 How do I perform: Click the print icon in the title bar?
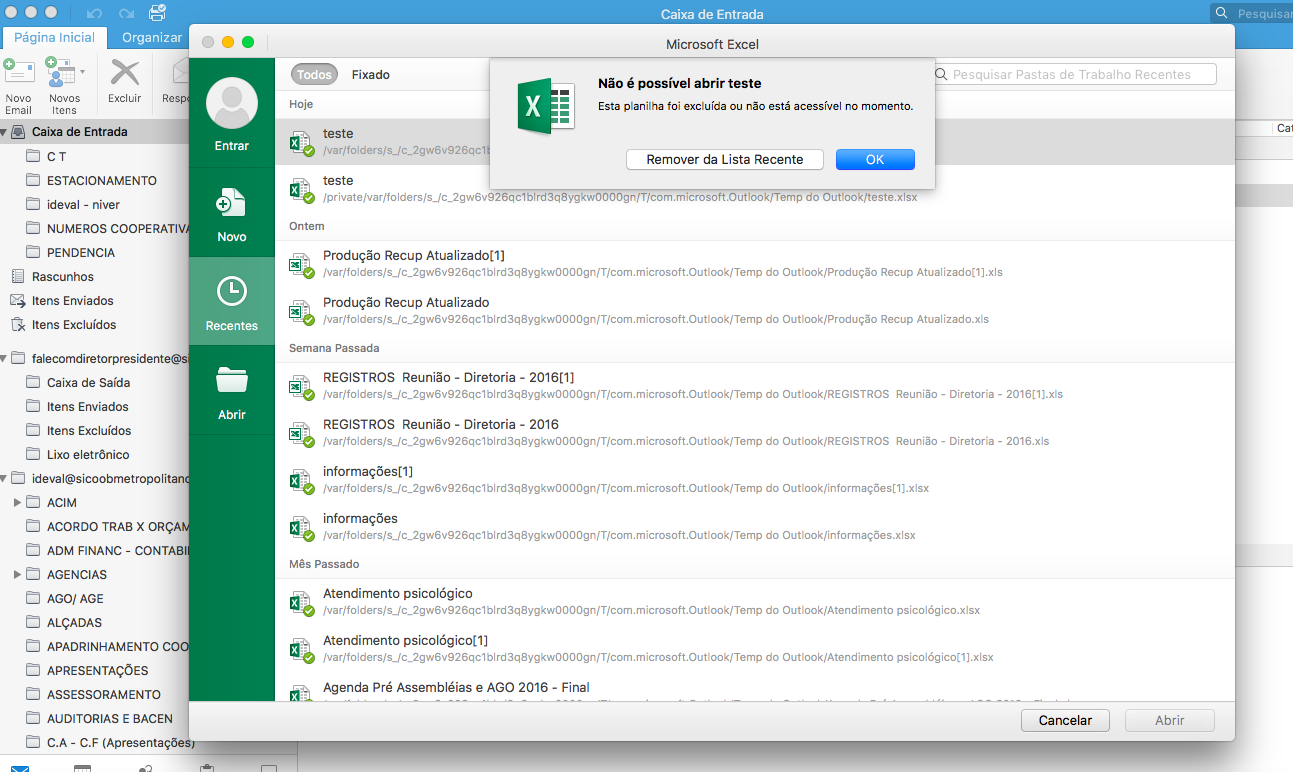[157, 13]
